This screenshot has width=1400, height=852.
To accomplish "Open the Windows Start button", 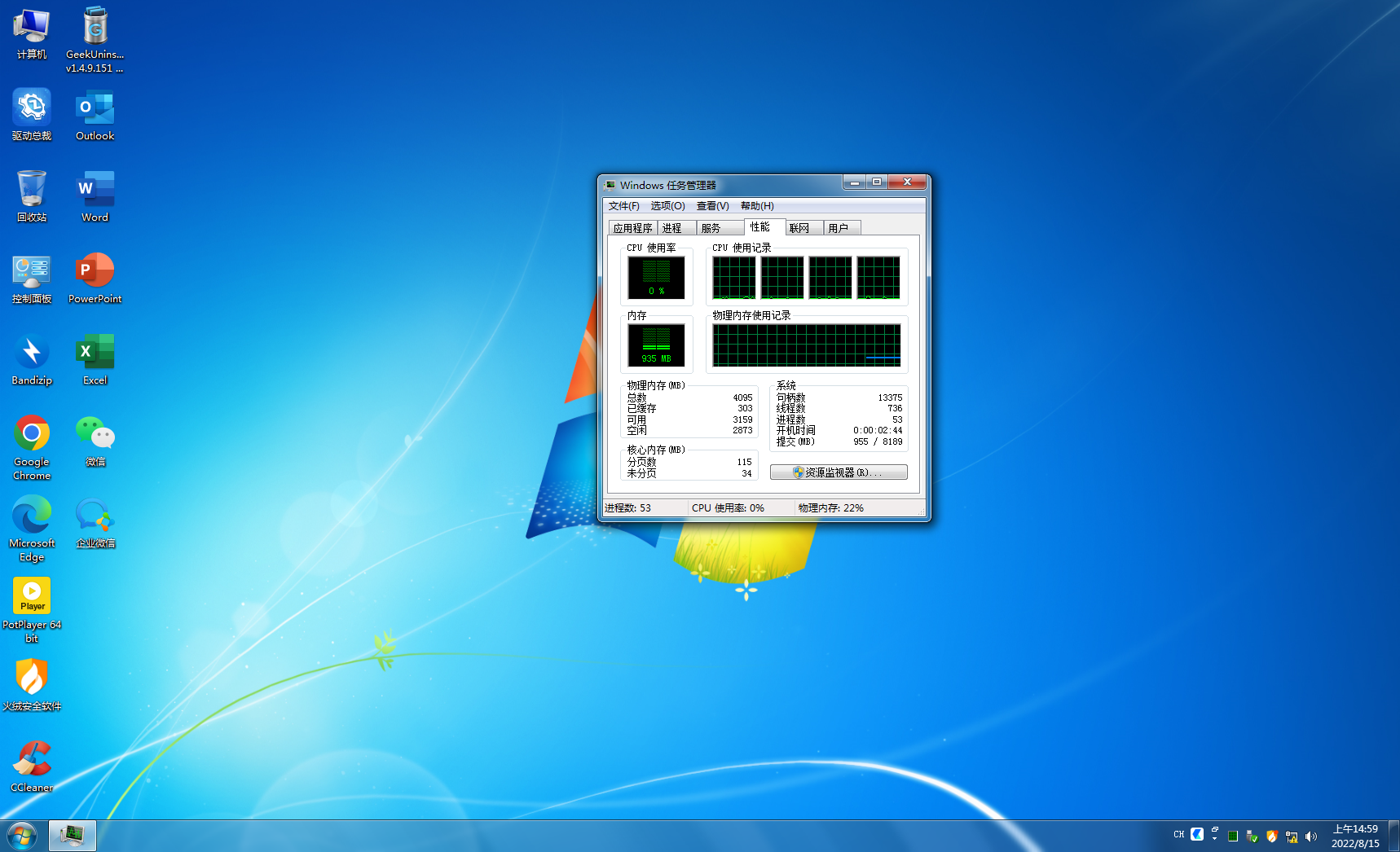I will coord(22,836).
